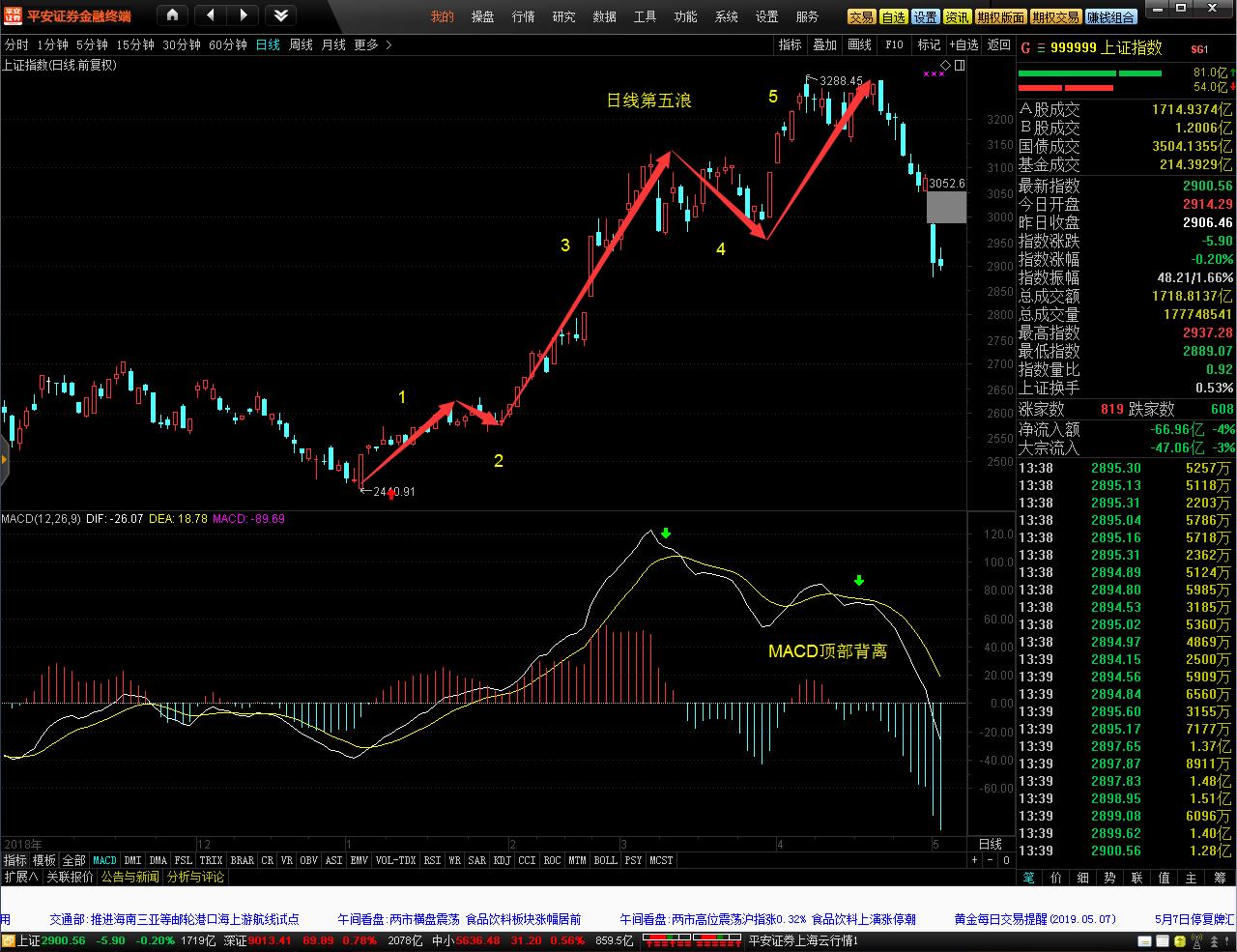
Task: Zoom in chart with plus button
Action: click(975, 860)
